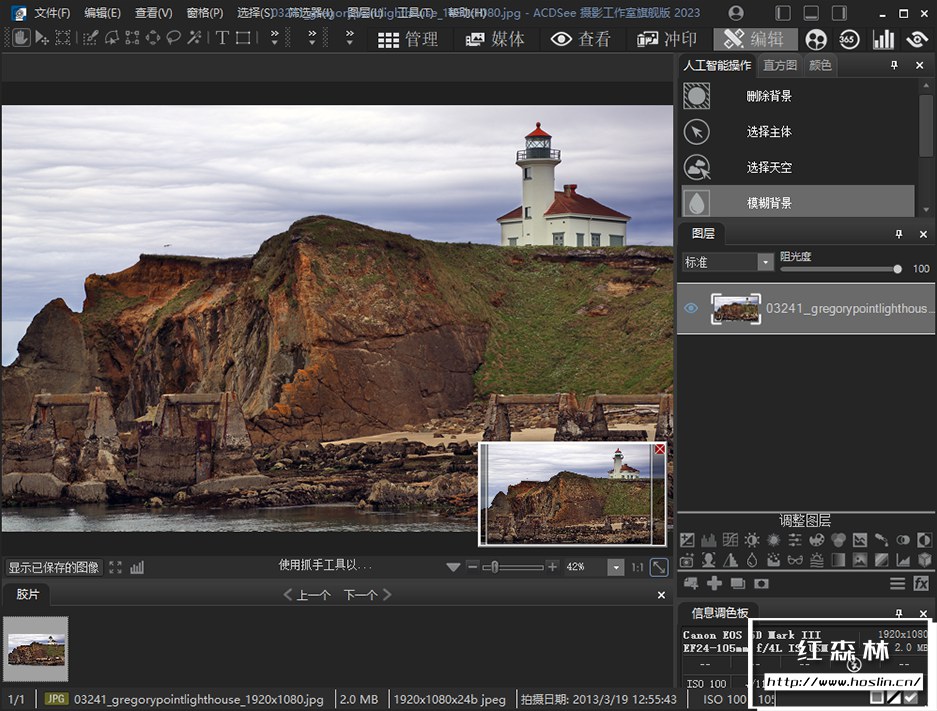Toggle fit-to-window zoom button

[659, 567]
